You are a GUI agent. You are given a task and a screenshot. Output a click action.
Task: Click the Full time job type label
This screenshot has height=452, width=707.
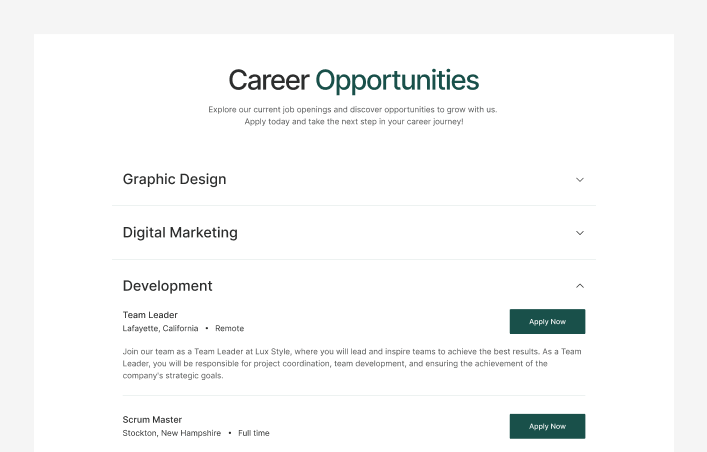254,434
